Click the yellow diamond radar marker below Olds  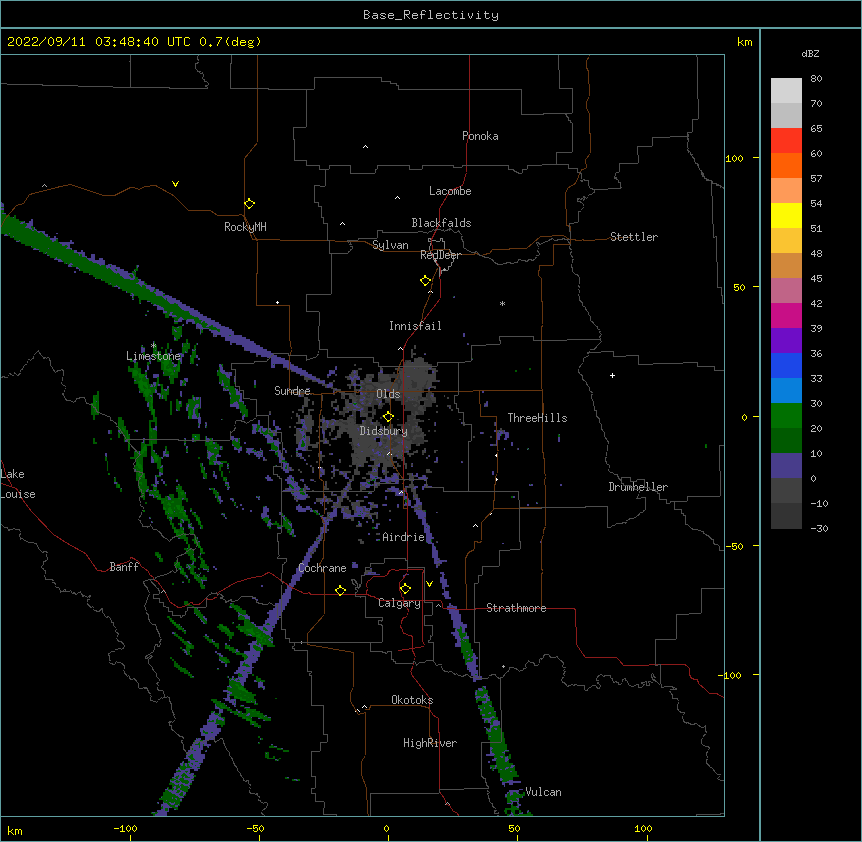(388, 416)
